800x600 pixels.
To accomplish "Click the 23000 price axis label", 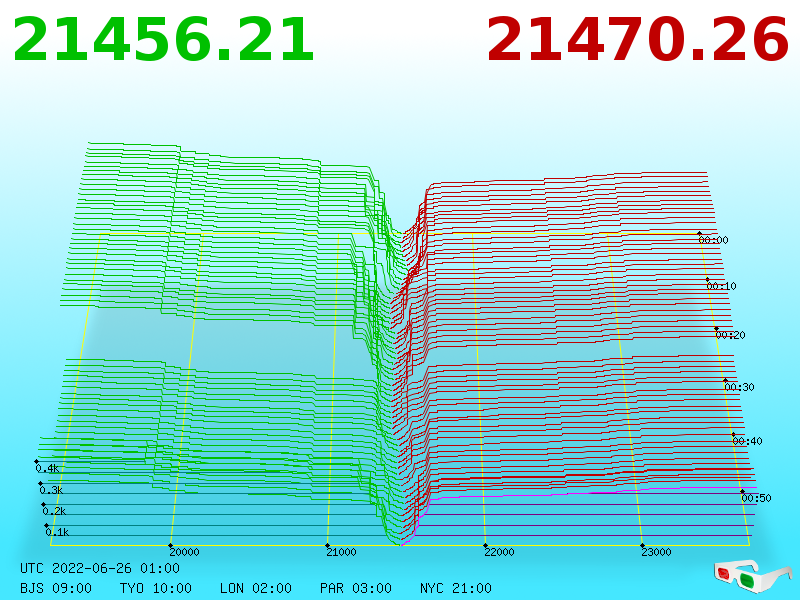I will 656,552.
